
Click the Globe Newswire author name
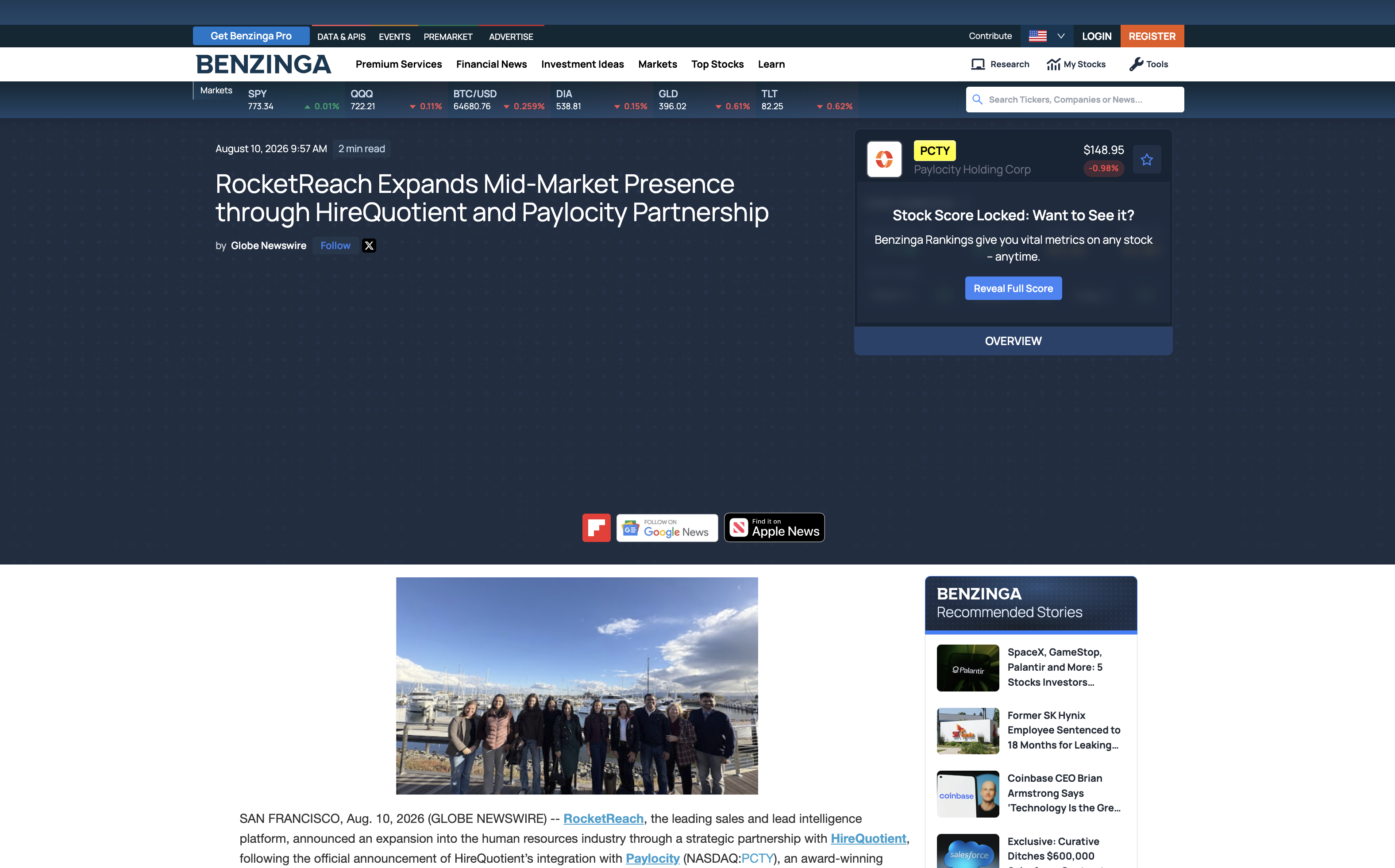(x=268, y=246)
